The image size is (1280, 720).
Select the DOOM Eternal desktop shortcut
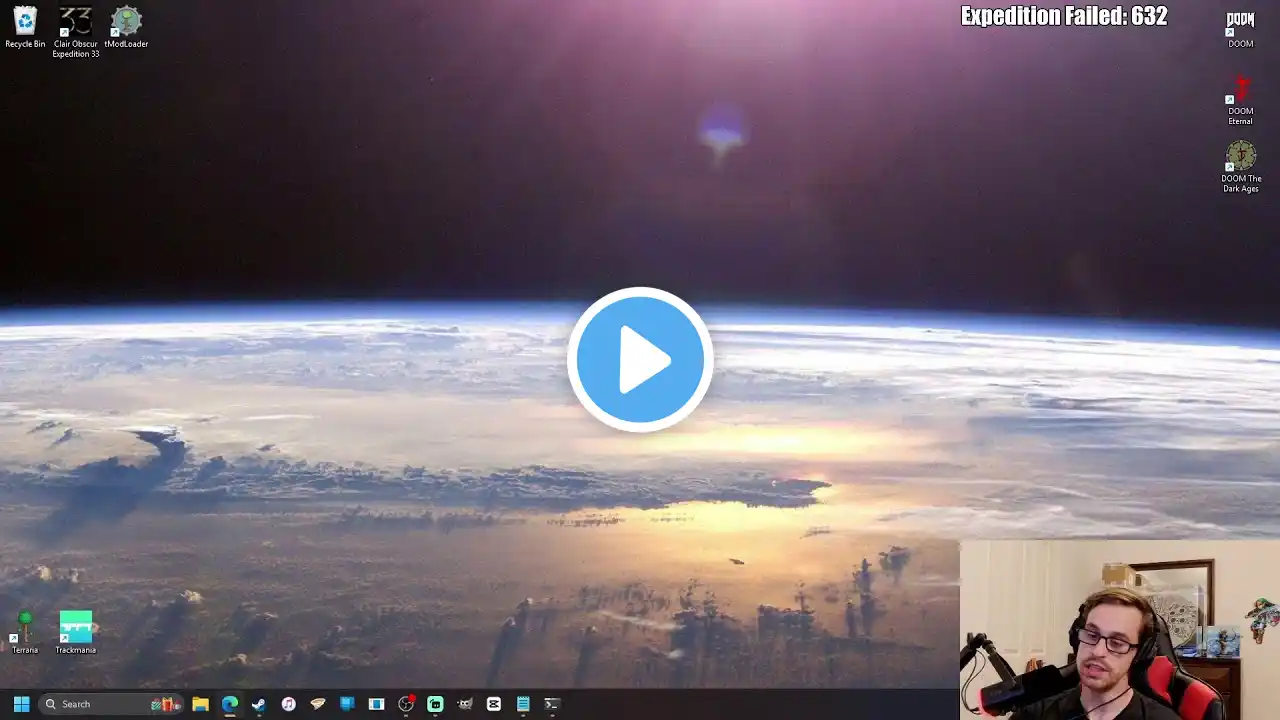(x=1240, y=101)
